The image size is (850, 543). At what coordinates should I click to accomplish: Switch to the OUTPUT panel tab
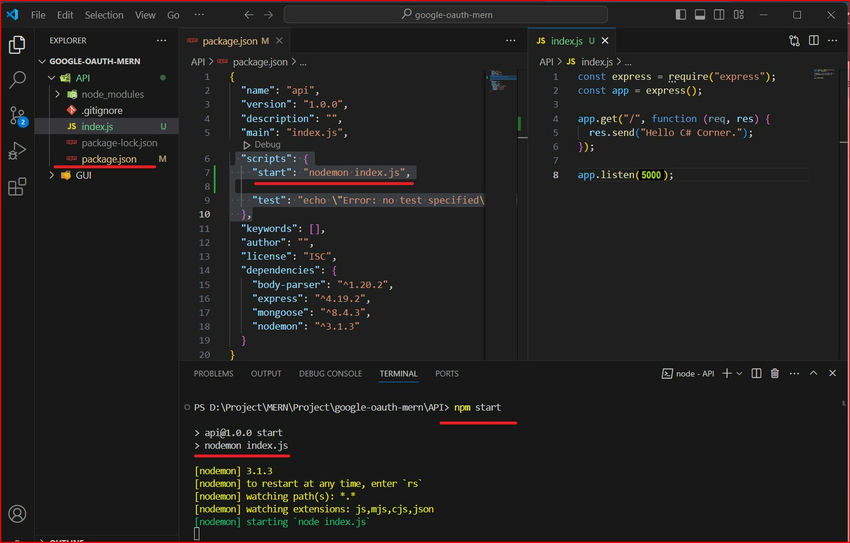click(x=266, y=373)
